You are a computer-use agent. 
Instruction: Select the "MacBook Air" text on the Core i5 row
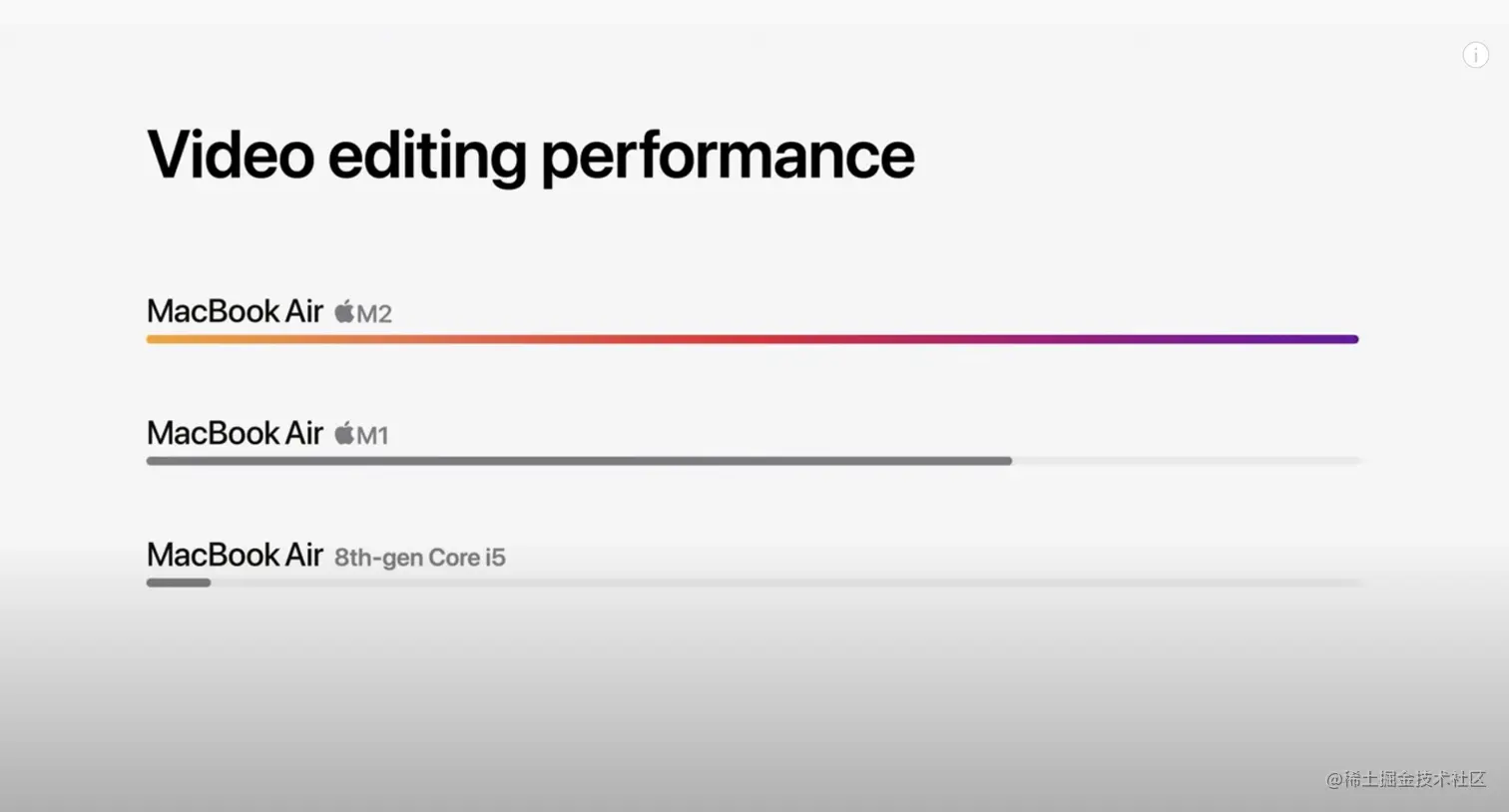235,555
